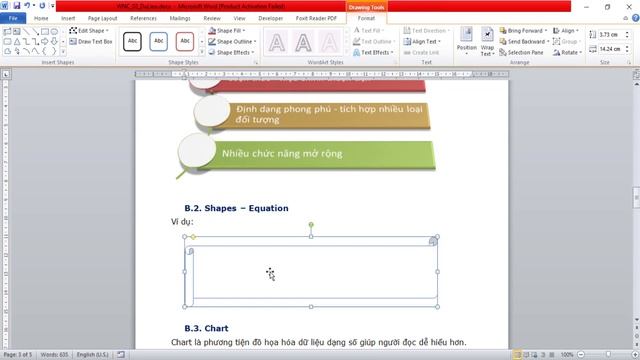Screen dimensions: 640x360
Task: Open Align Text dropdown
Action: [x=422, y=42]
